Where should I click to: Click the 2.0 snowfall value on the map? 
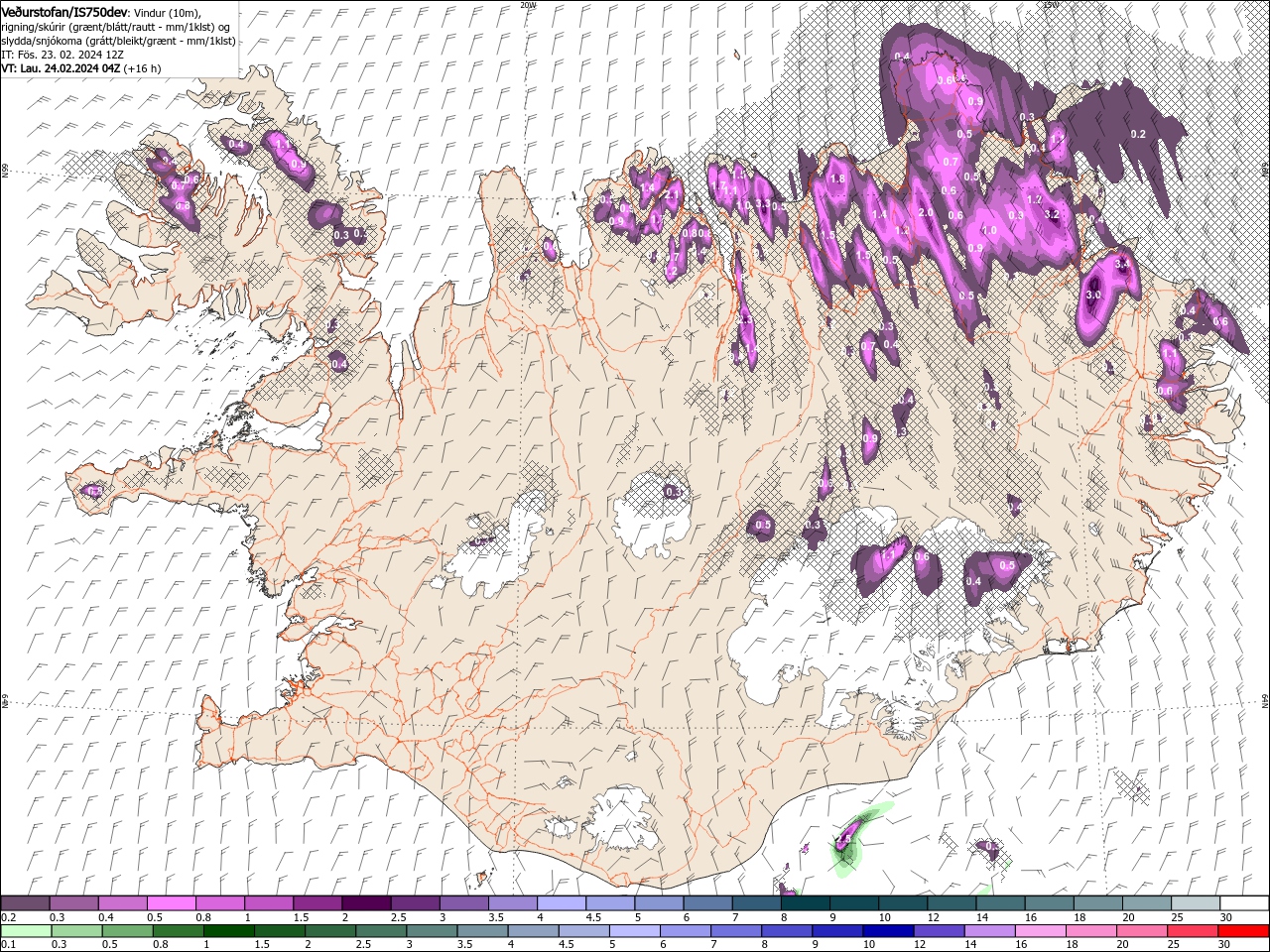[927, 213]
